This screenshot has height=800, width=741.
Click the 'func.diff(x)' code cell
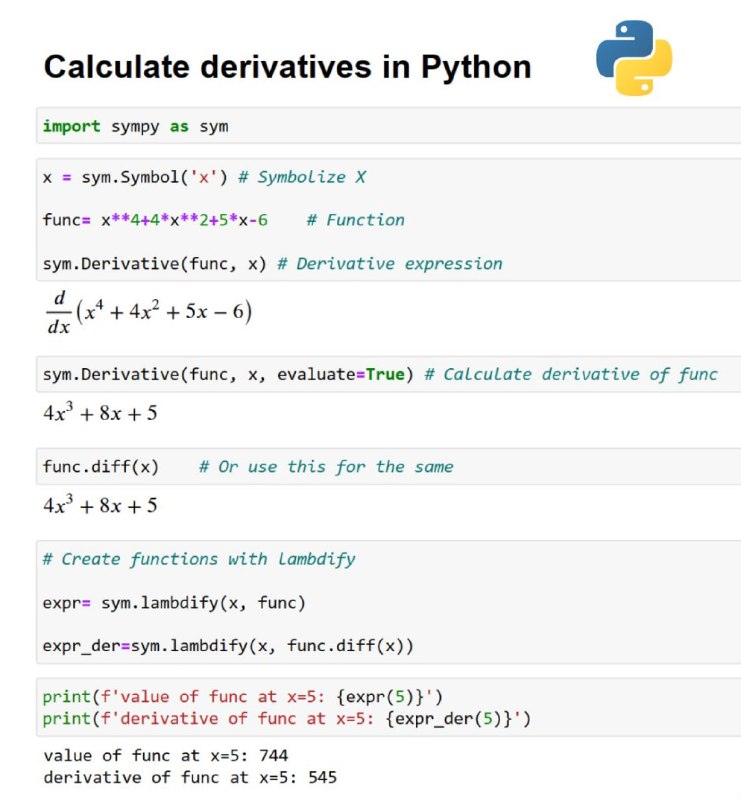coord(388,466)
